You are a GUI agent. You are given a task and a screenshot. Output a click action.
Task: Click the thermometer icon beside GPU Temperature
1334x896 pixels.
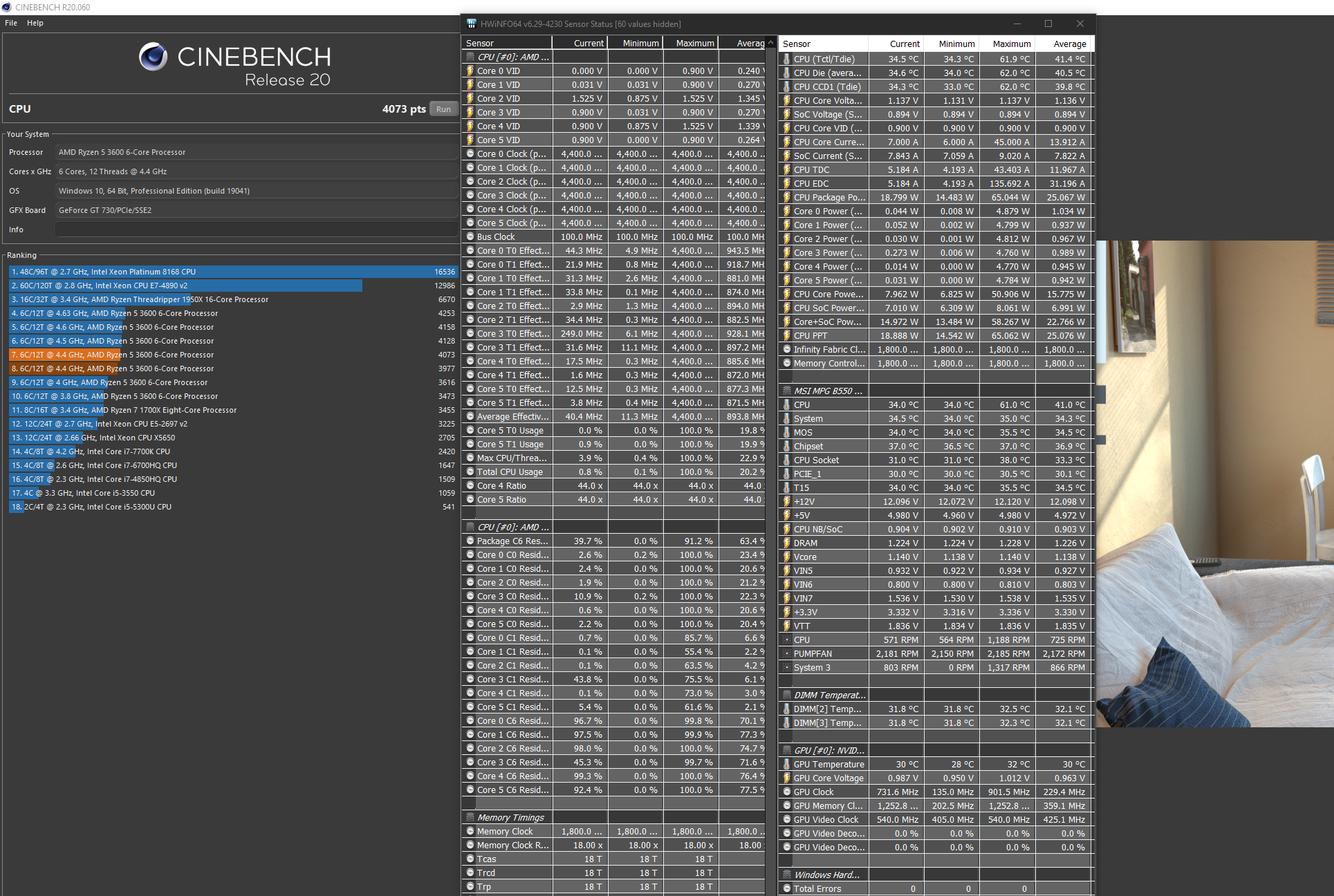pyautogui.click(x=786, y=764)
